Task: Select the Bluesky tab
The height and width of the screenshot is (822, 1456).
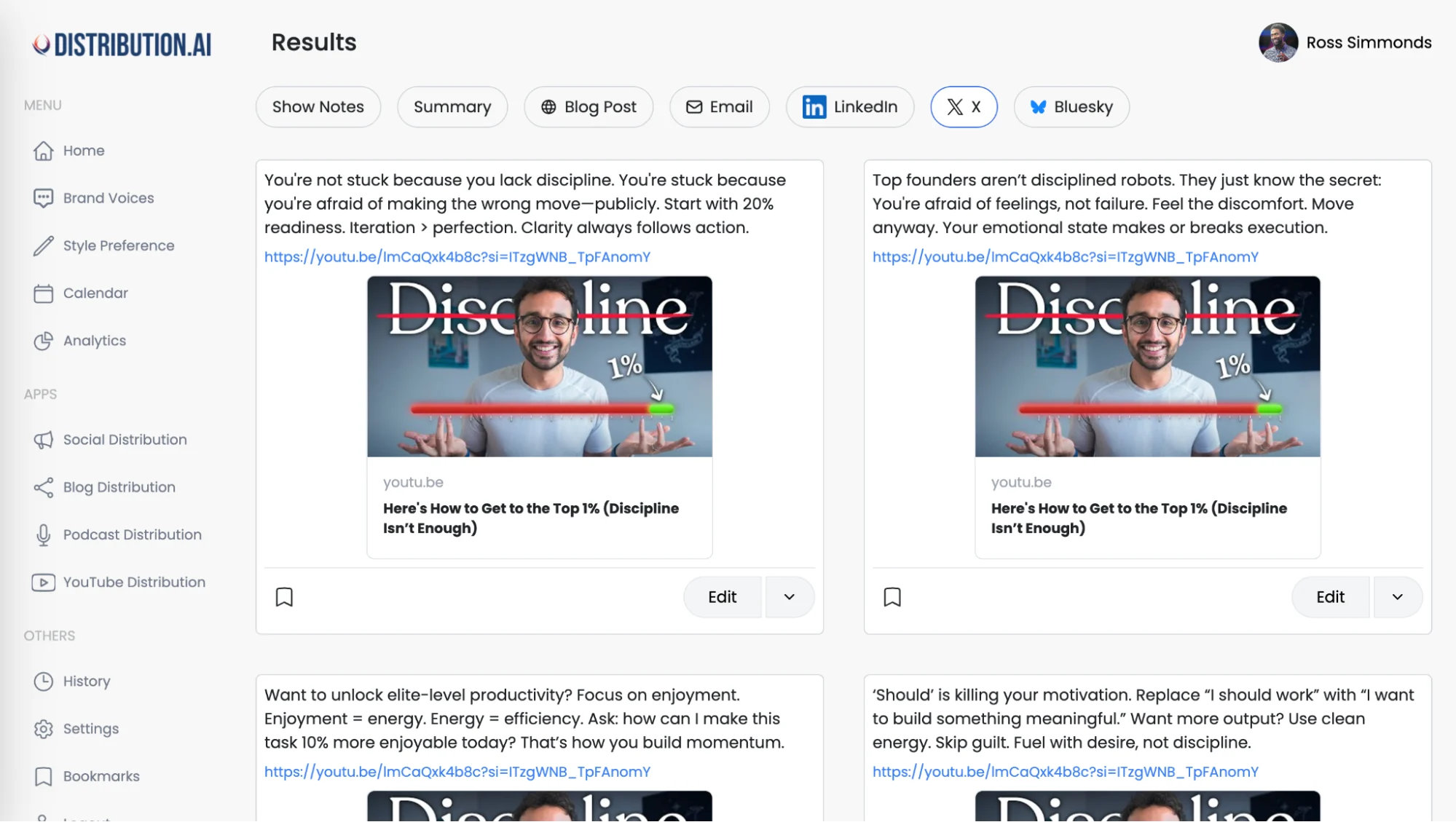Action: (1071, 107)
